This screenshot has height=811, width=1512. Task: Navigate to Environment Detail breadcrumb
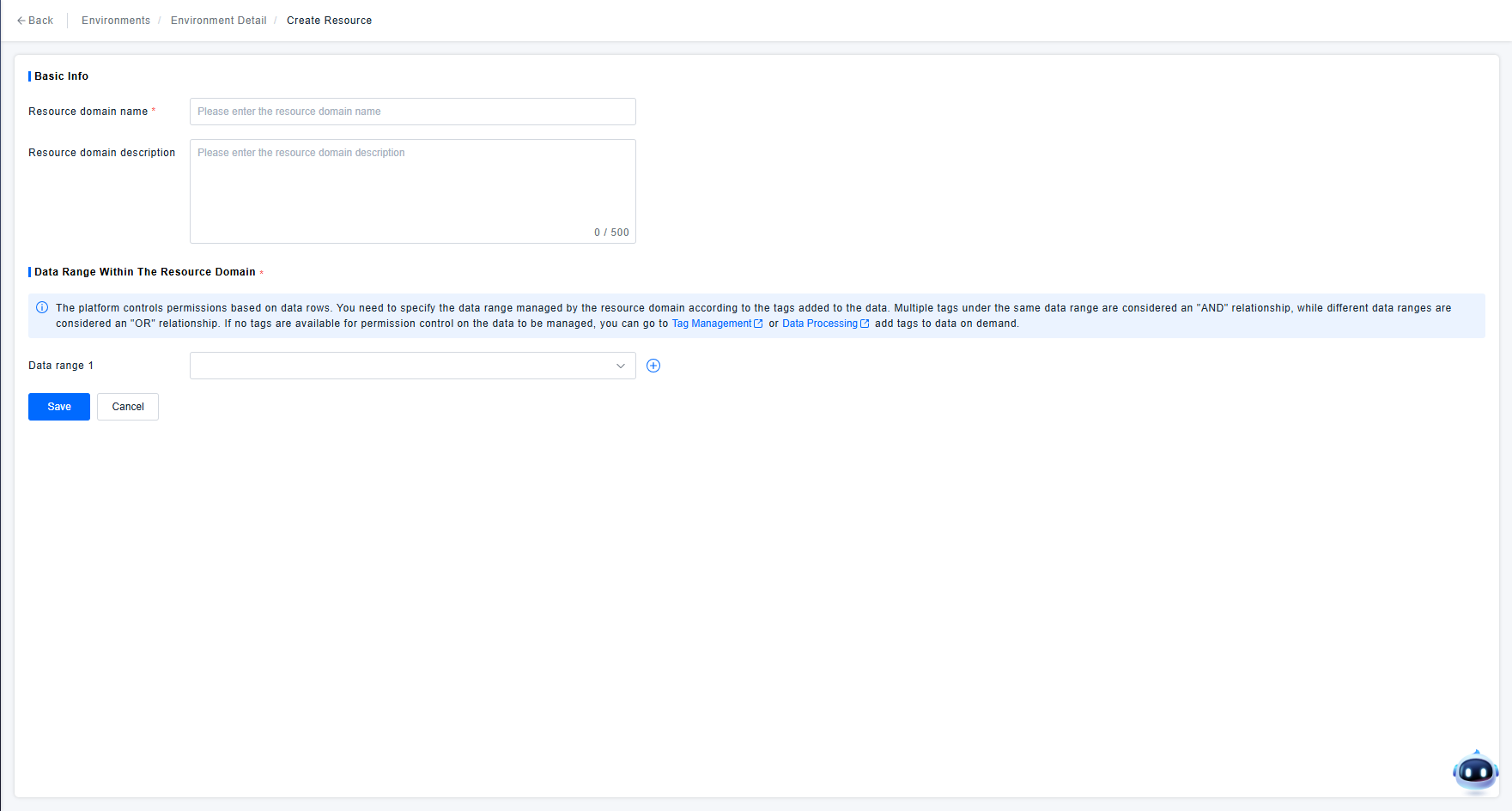[218, 21]
